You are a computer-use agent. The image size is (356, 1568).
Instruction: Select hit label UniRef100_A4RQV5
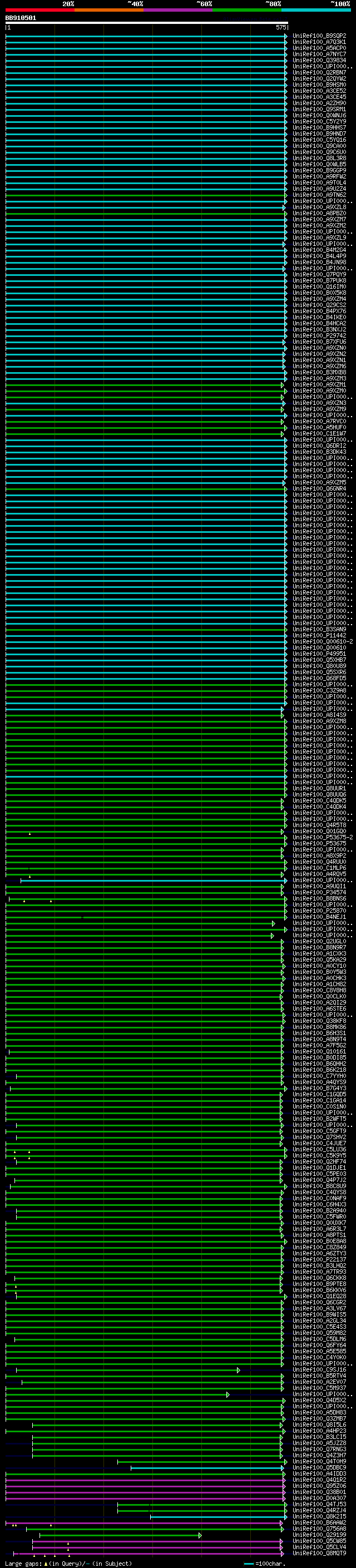(x=319, y=874)
